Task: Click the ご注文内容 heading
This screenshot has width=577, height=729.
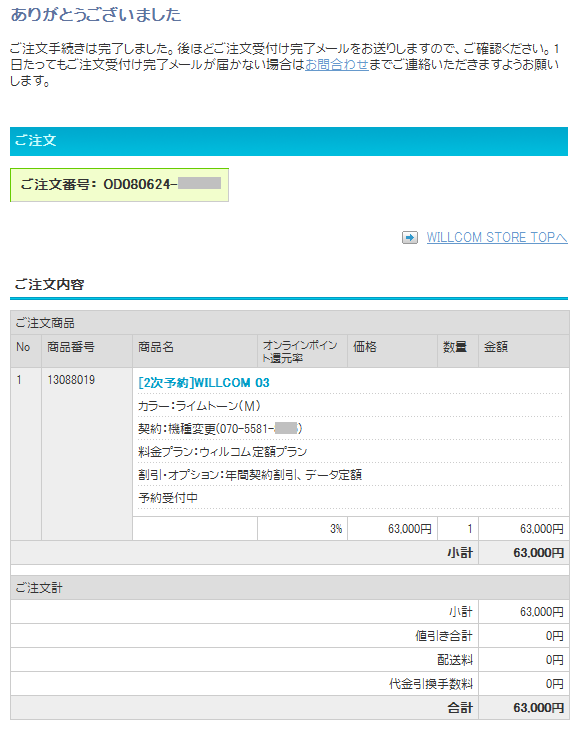Action: pos(49,284)
